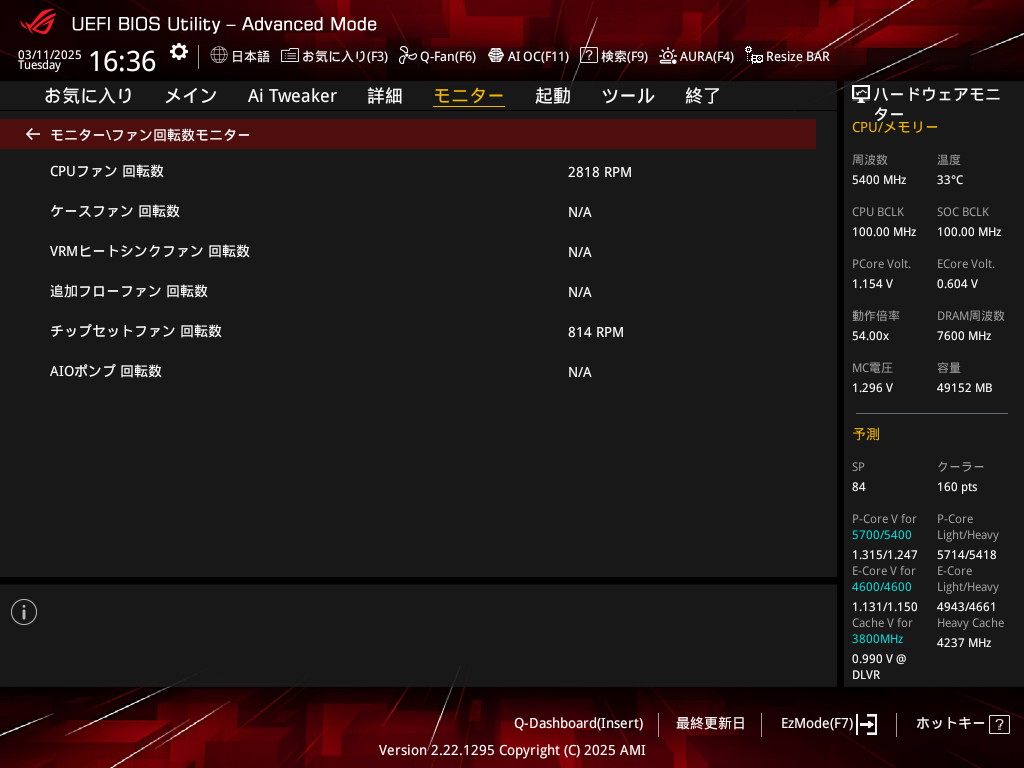
Task: Click the 160 pts cooler score
Action: 957,487
